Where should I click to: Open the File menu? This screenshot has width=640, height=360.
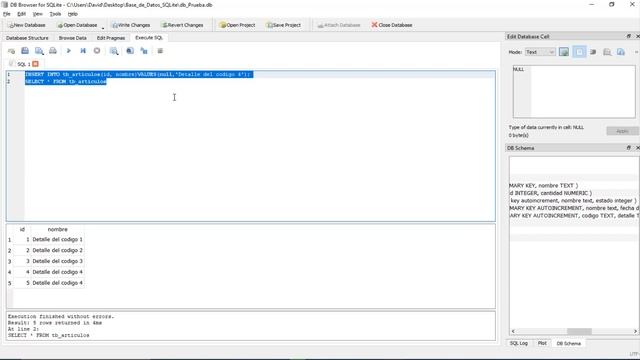[7, 14]
